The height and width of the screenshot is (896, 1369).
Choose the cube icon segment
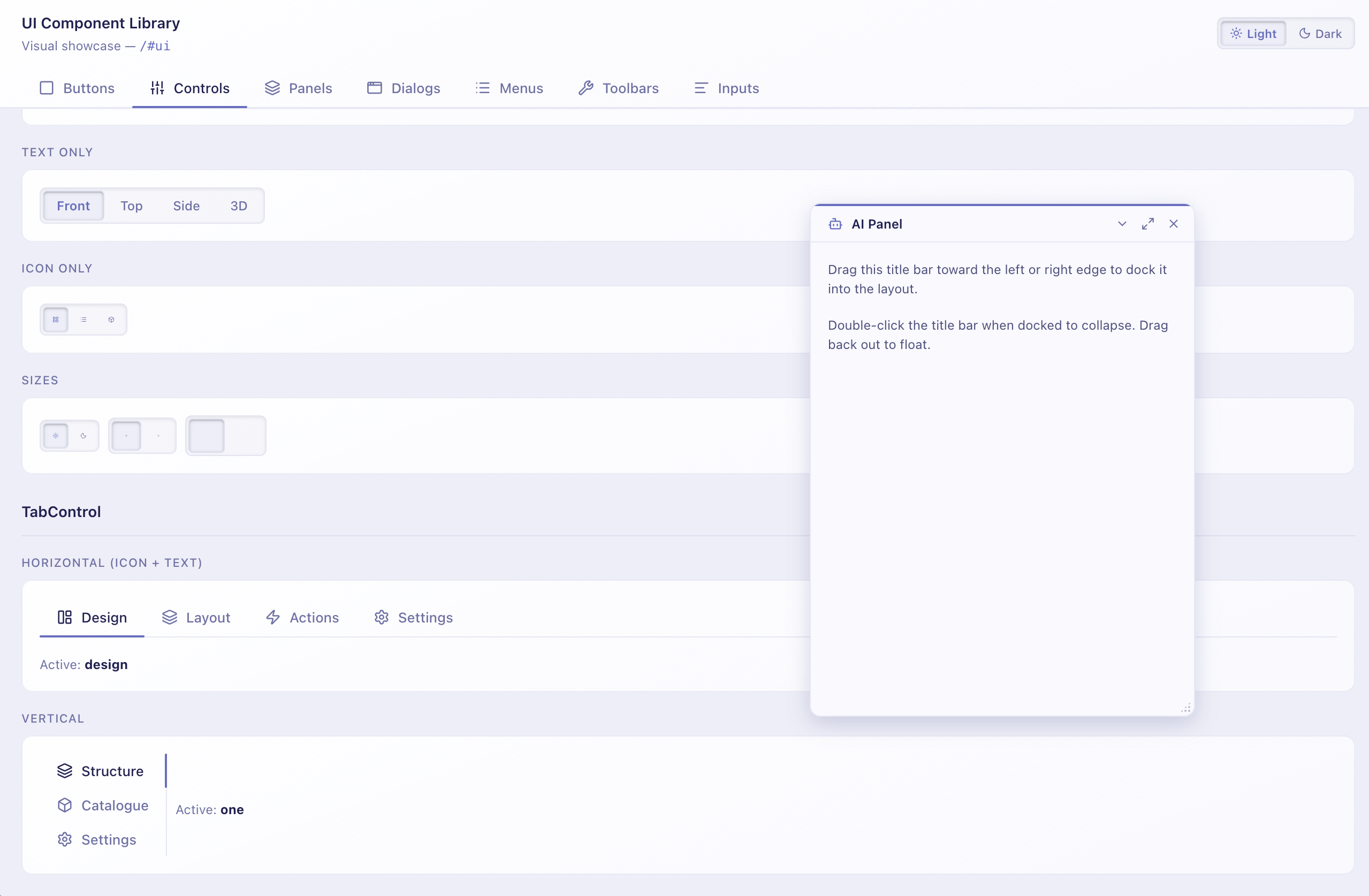(x=111, y=320)
